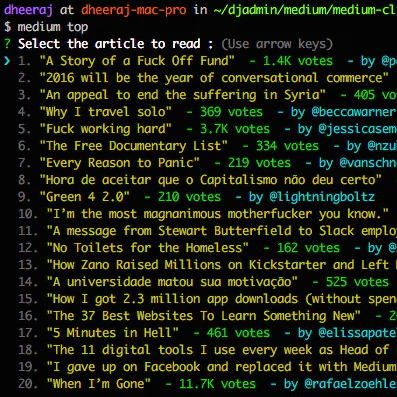Click the cyan selection arrow cursor

(x=7, y=61)
